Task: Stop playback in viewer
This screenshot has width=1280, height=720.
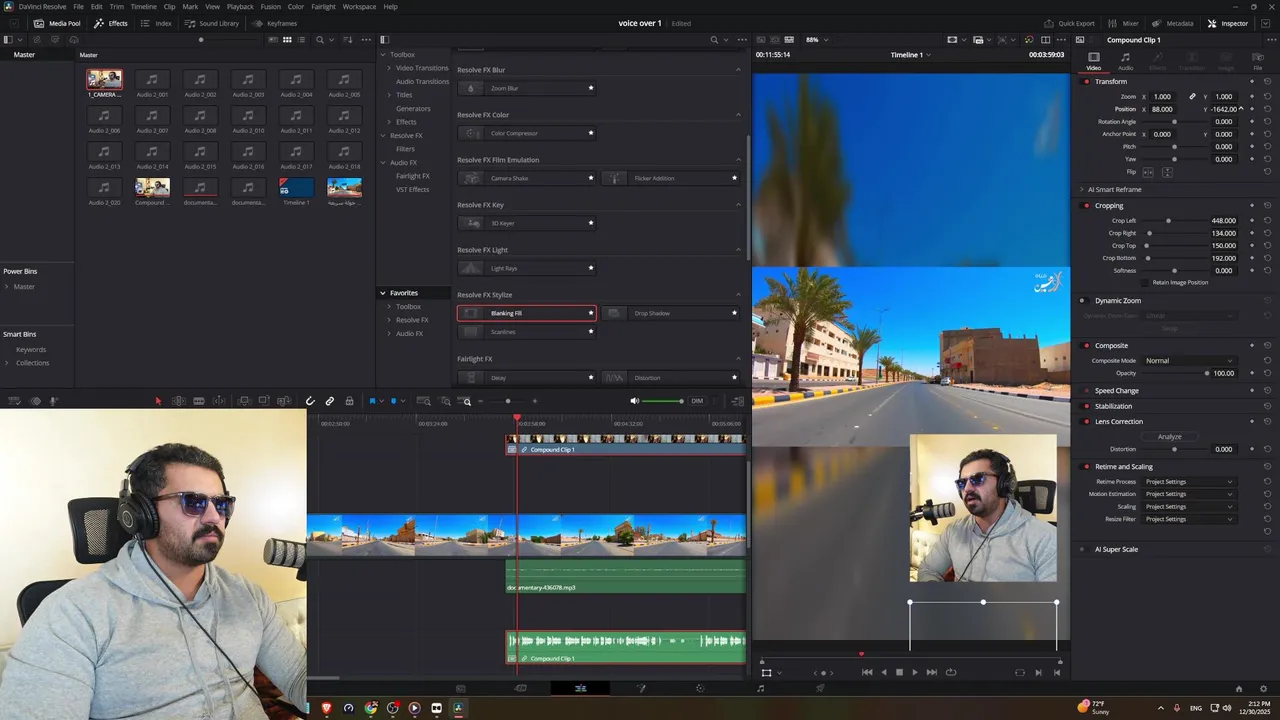Action: pos(899,672)
